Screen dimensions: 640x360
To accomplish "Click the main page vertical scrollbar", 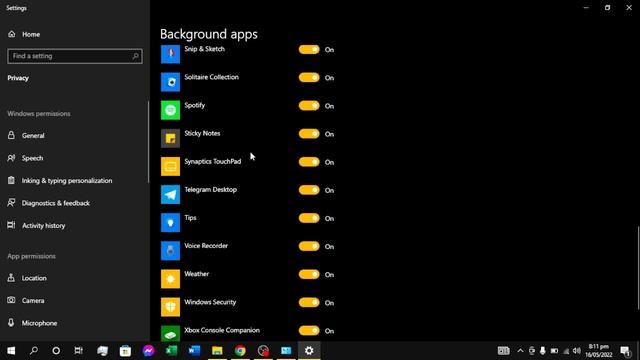I will (638, 268).
